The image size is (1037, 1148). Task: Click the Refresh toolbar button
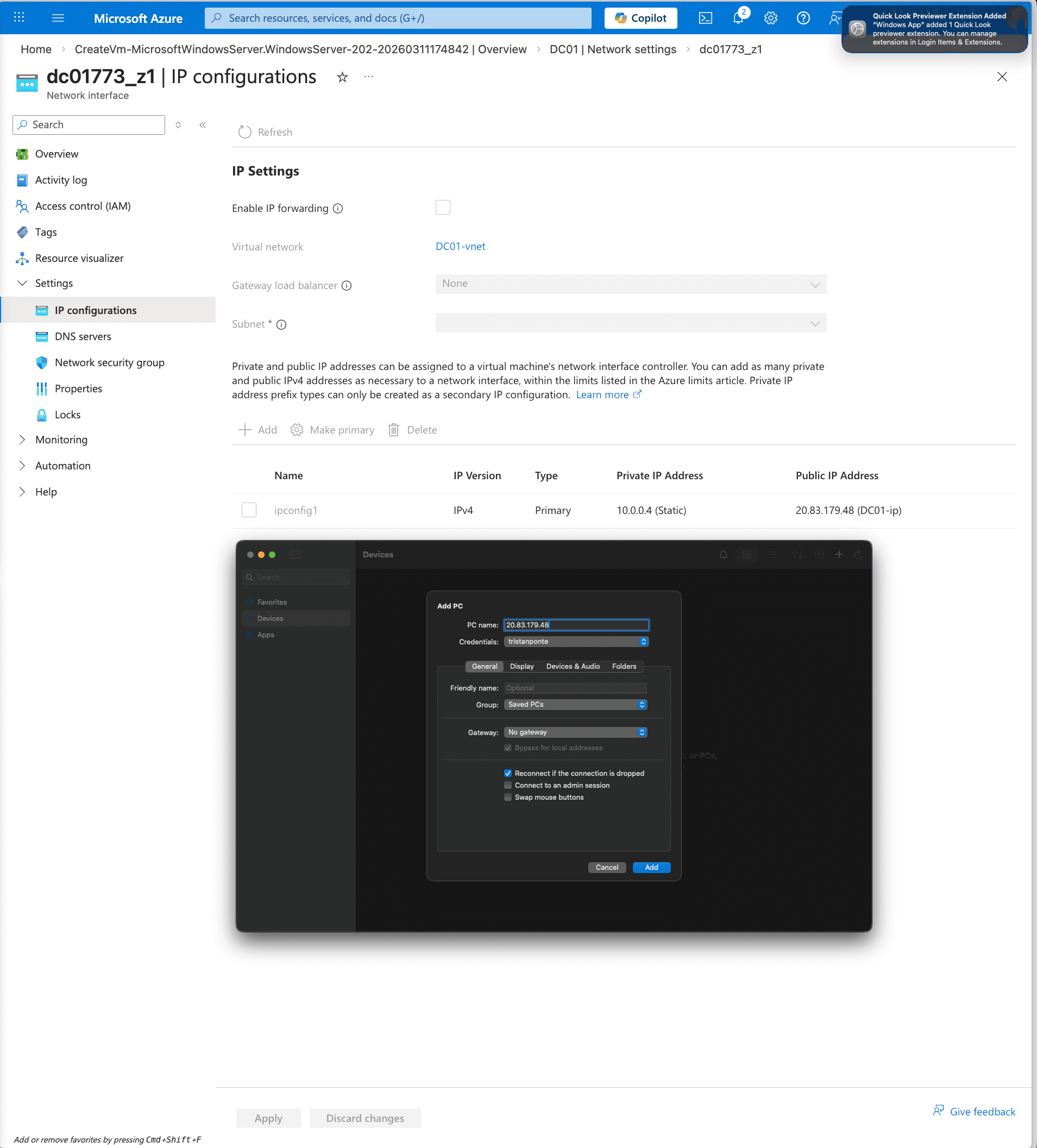(266, 132)
